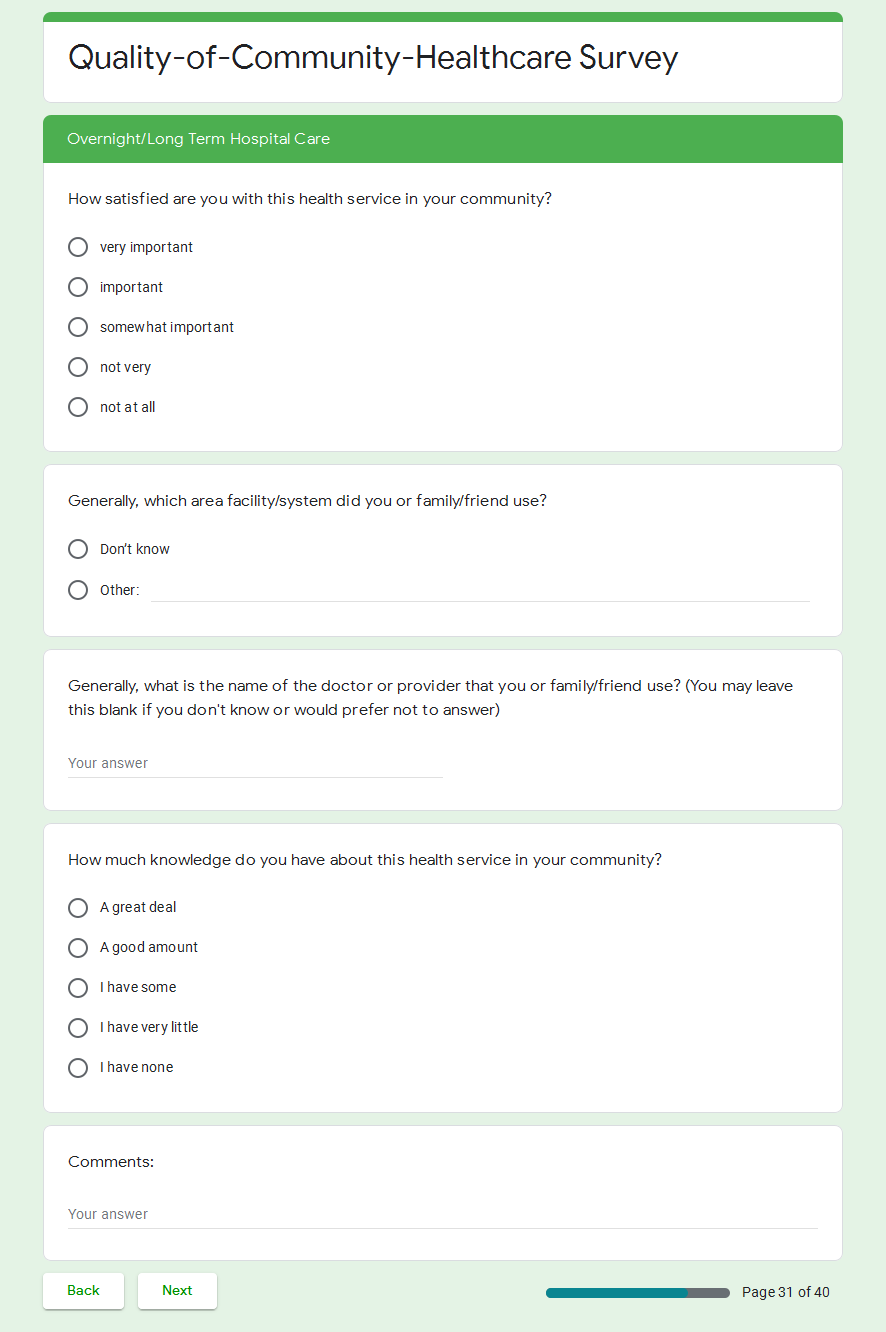Screen dimensions: 886x1332
Task: Select the 'Other:' facility radio button
Action: (x=78, y=590)
